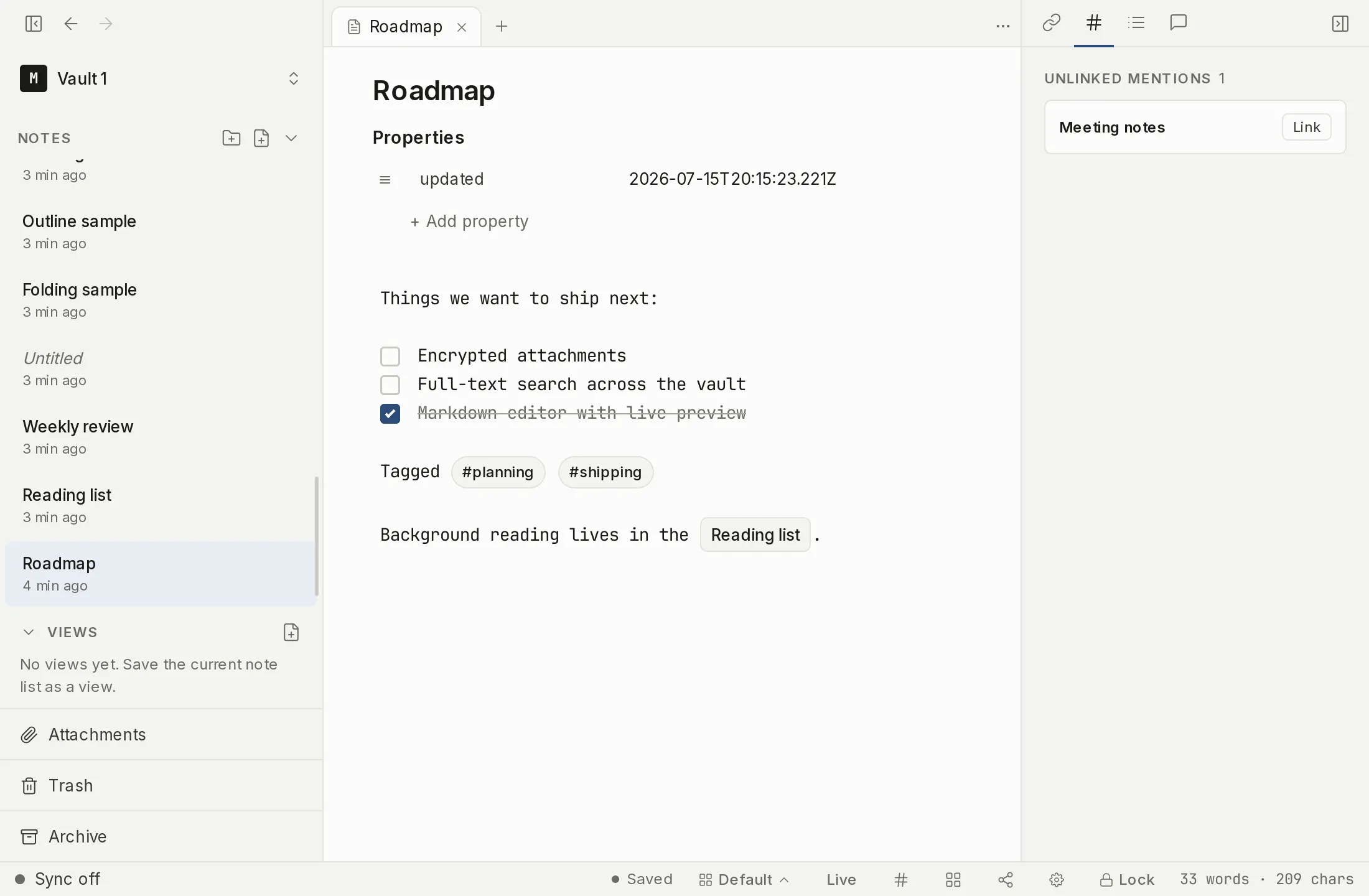The image size is (1369, 896).
Task: Switch to the outline list tab
Action: pos(1136,23)
